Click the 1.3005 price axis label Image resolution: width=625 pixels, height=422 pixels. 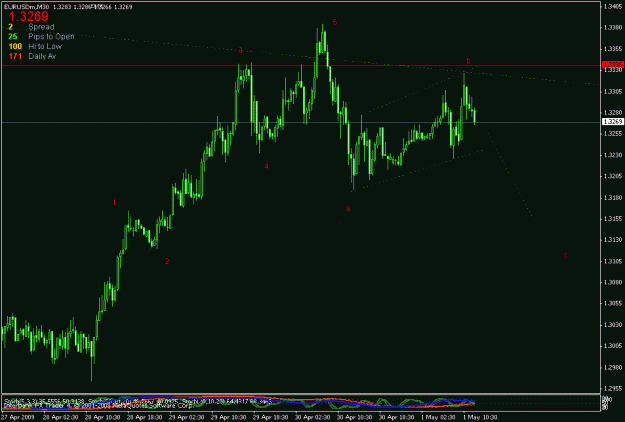(x=613, y=346)
